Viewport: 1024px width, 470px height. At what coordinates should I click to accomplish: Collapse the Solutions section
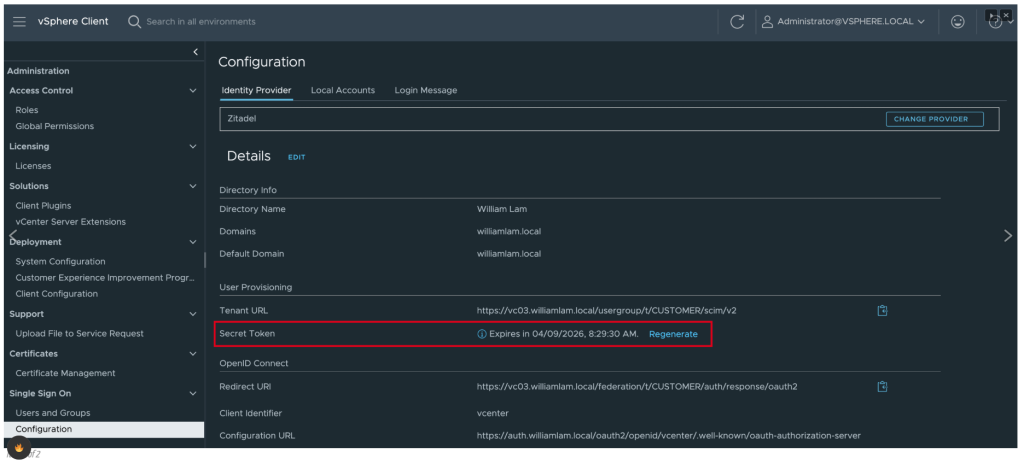[x=193, y=186]
